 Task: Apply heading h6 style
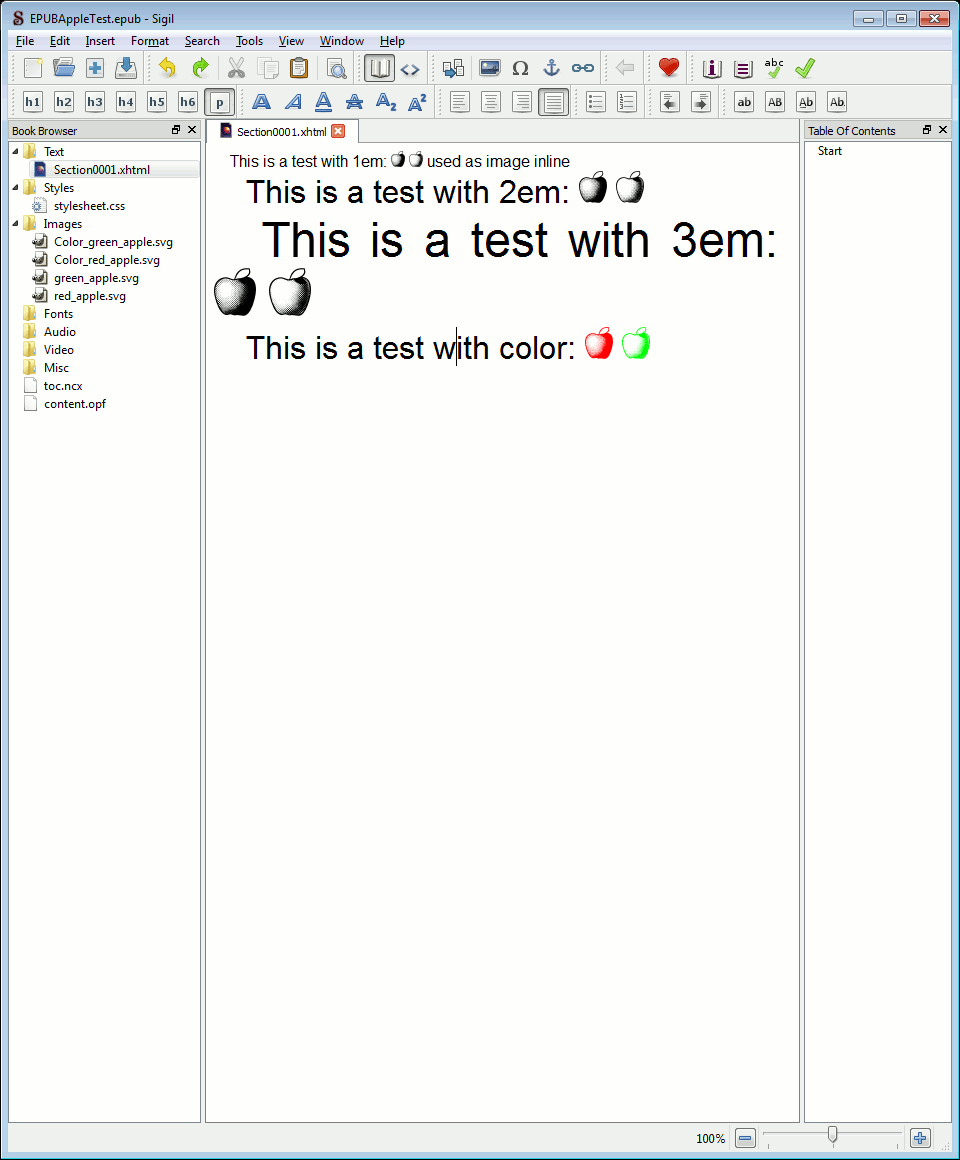(188, 102)
